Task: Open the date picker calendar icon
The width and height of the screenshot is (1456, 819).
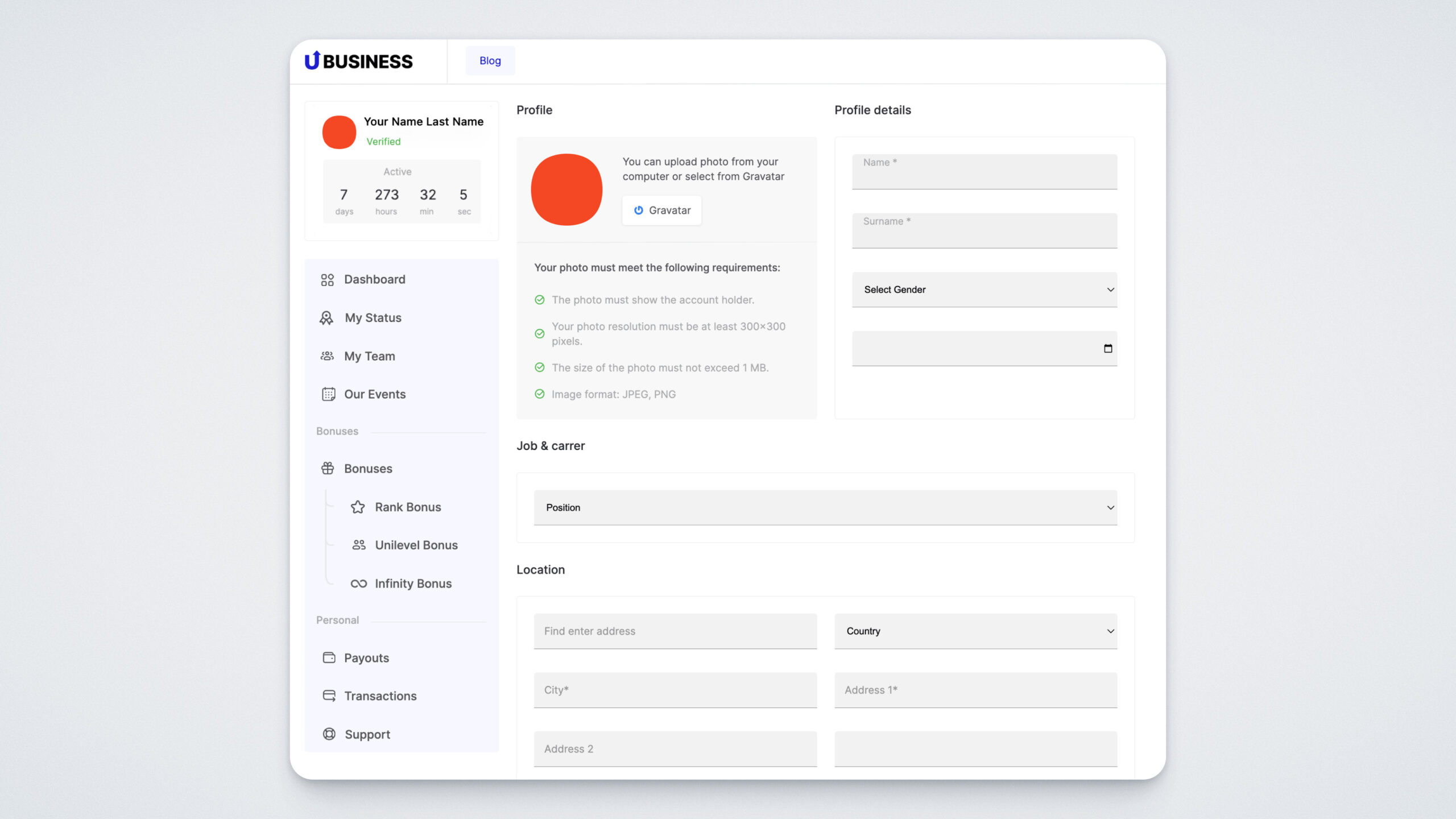Action: [x=1107, y=349]
